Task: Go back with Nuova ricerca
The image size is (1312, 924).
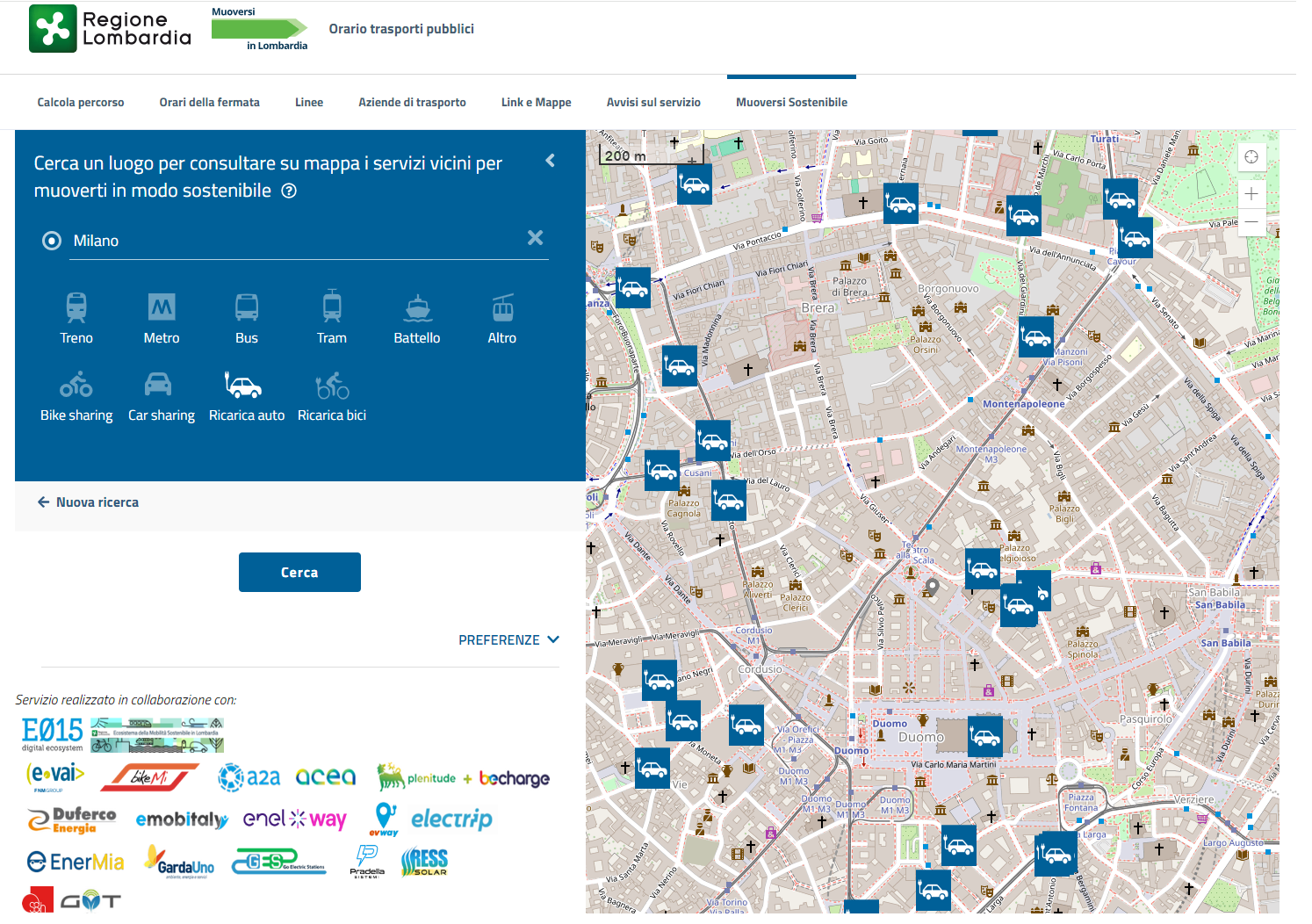Action: [89, 502]
